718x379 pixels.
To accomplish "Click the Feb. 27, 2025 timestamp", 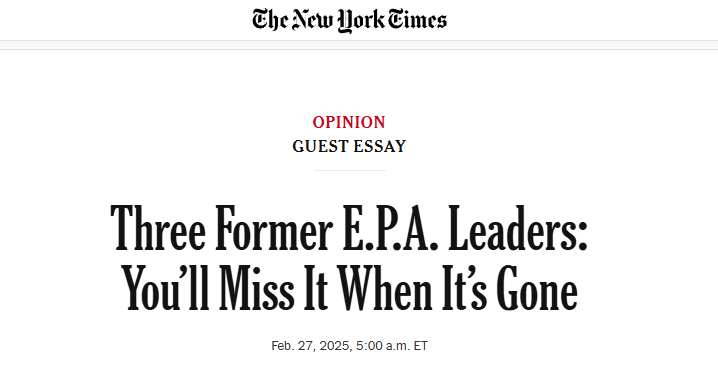I will coord(349,346).
